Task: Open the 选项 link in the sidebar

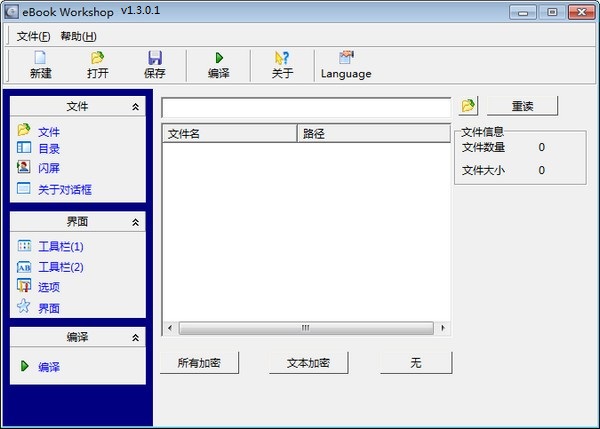Action: (x=49, y=287)
